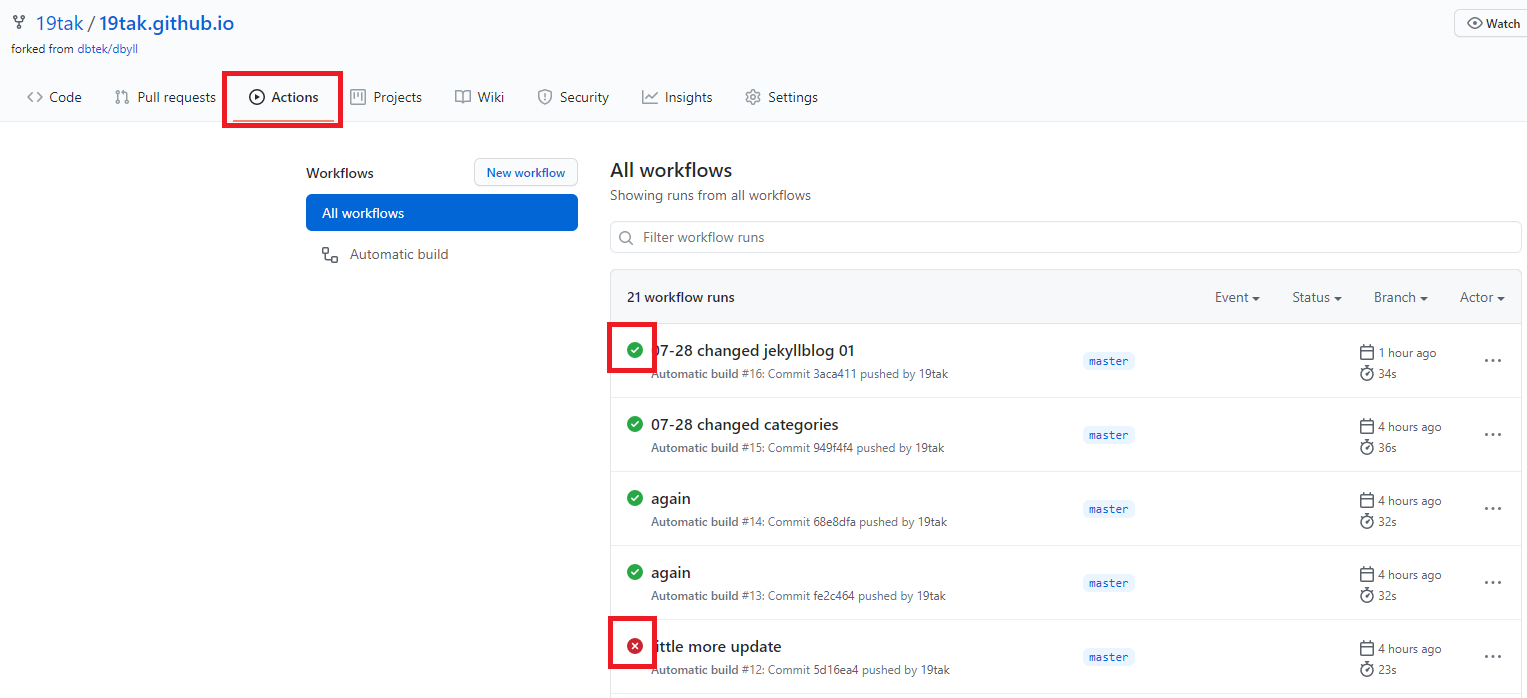Open more options for build #14 run

(x=1493, y=509)
